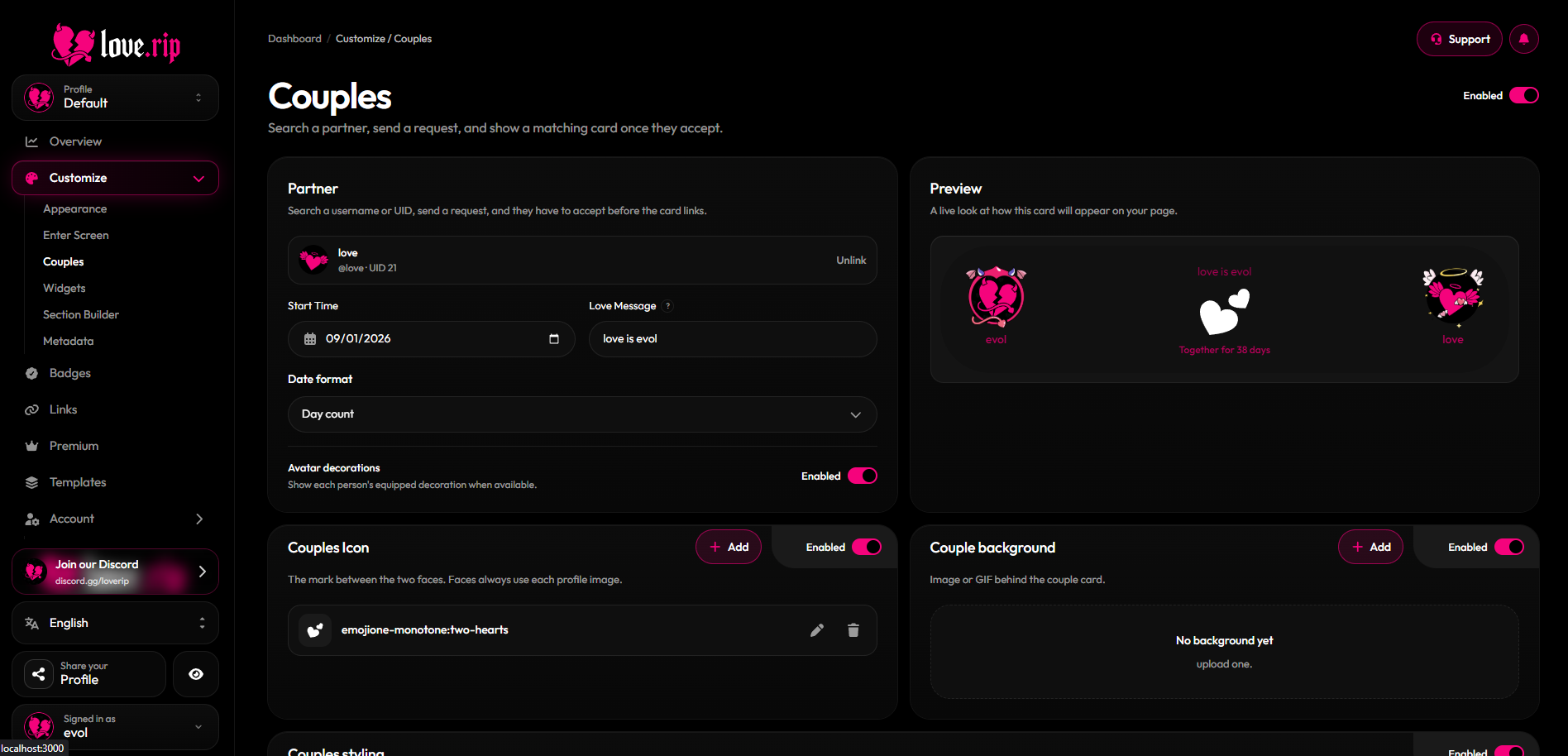
Task: Disable Avatar decorations toggle
Action: click(863, 476)
